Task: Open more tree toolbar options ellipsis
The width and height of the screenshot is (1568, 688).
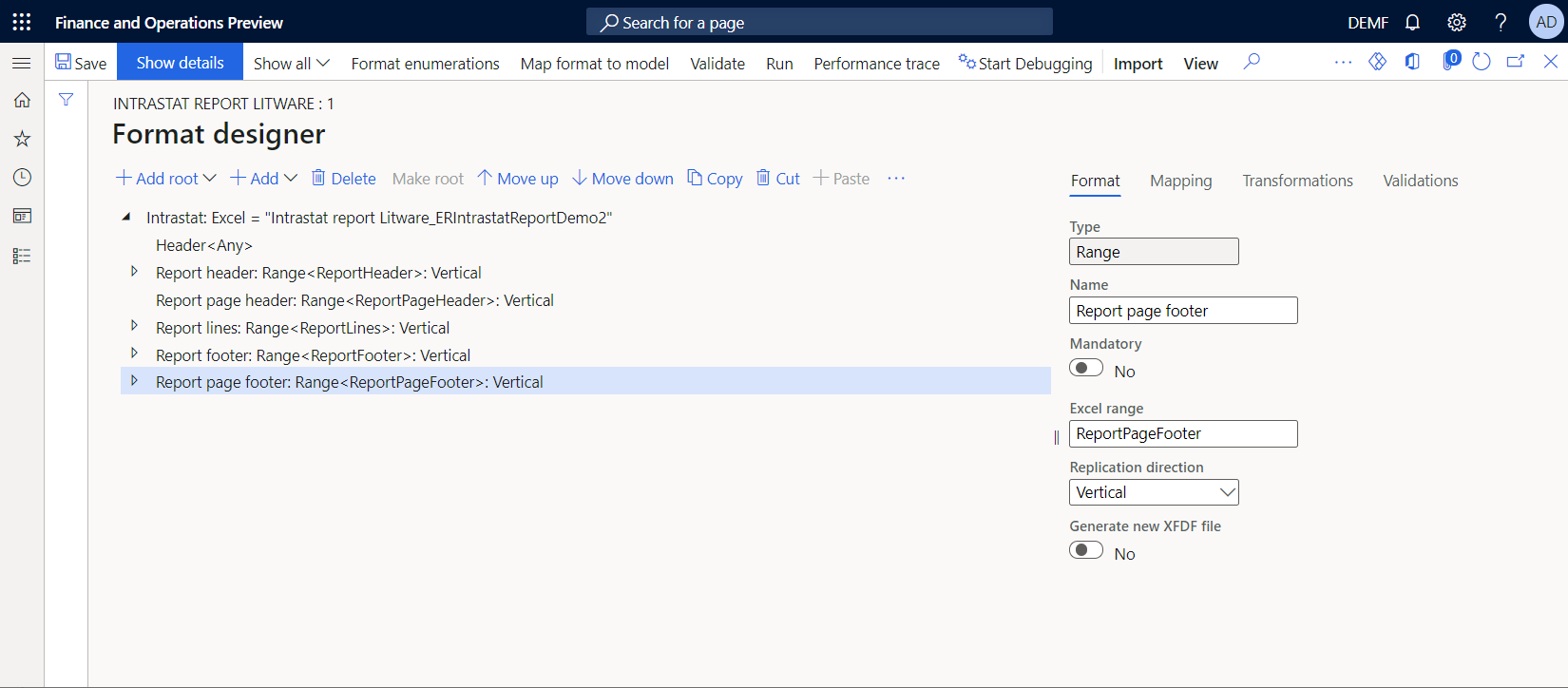Action: click(896, 179)
